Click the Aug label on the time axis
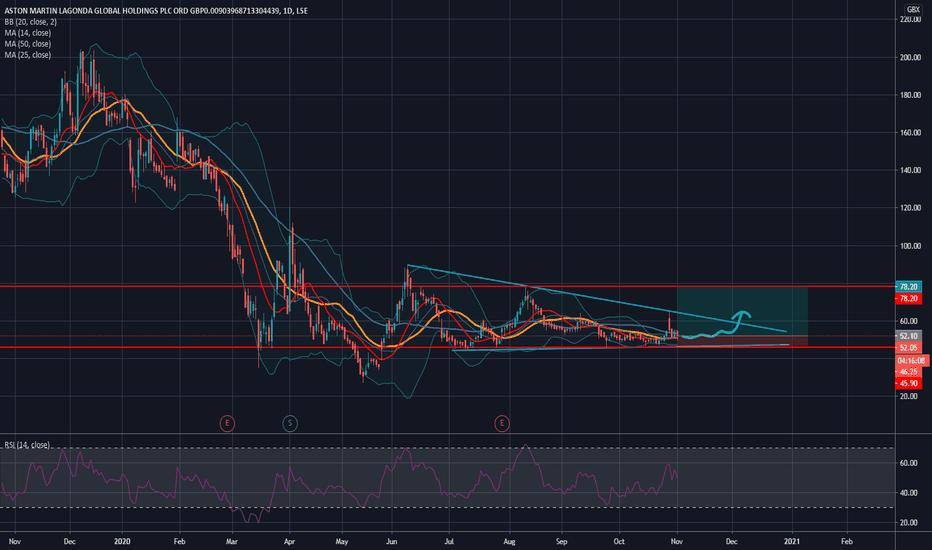 509,542
